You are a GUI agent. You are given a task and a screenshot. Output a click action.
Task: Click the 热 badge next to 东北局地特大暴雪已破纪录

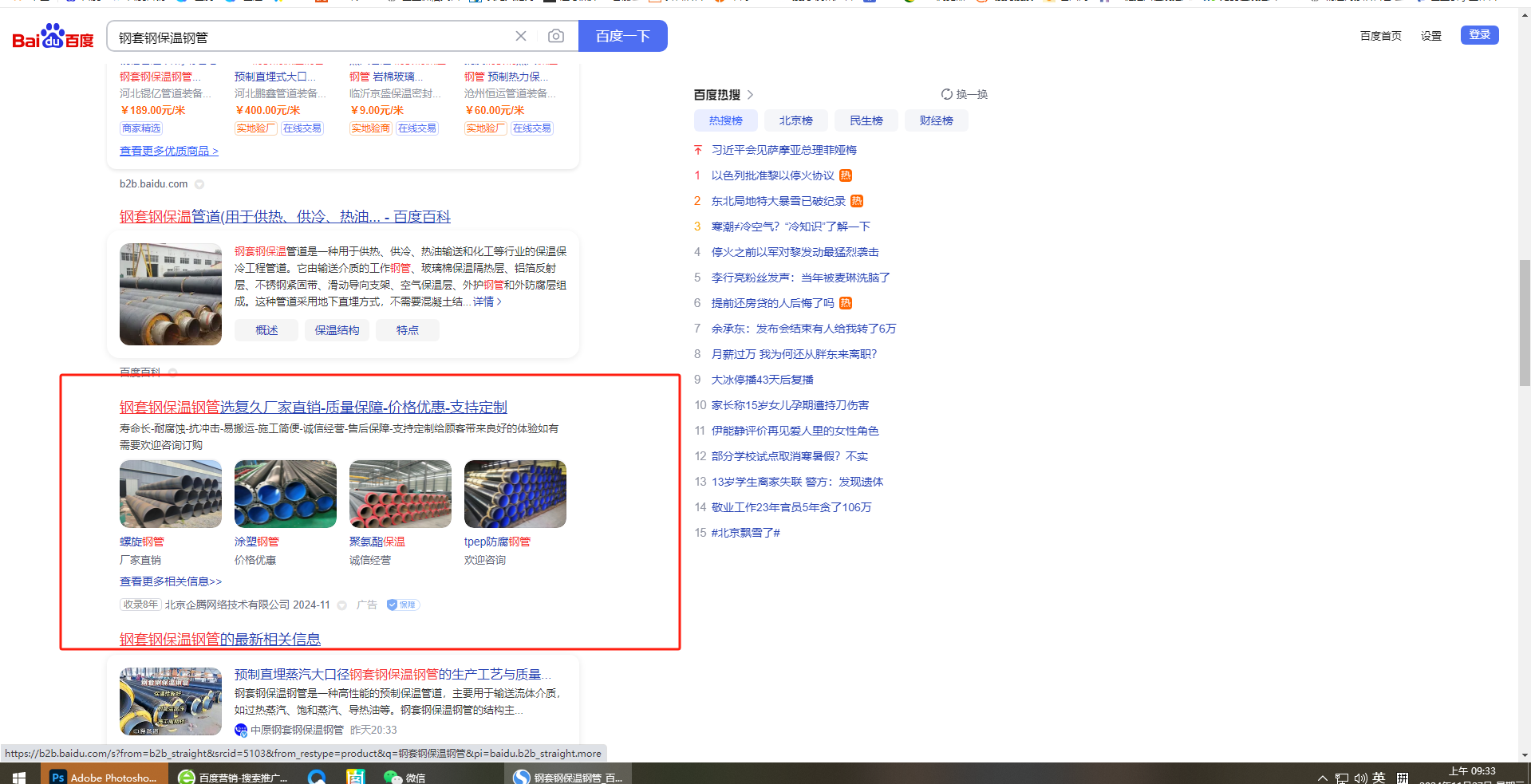tap(857, 201)
